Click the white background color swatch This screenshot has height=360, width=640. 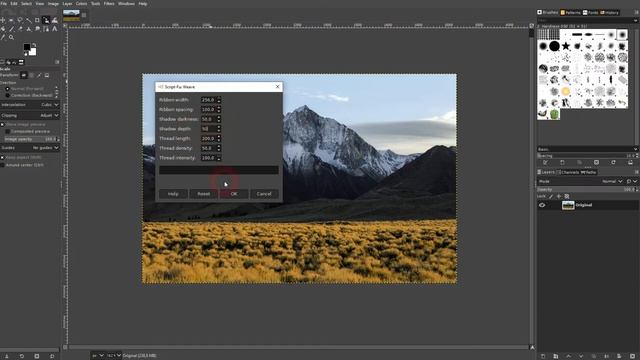[x=33, y=52]
